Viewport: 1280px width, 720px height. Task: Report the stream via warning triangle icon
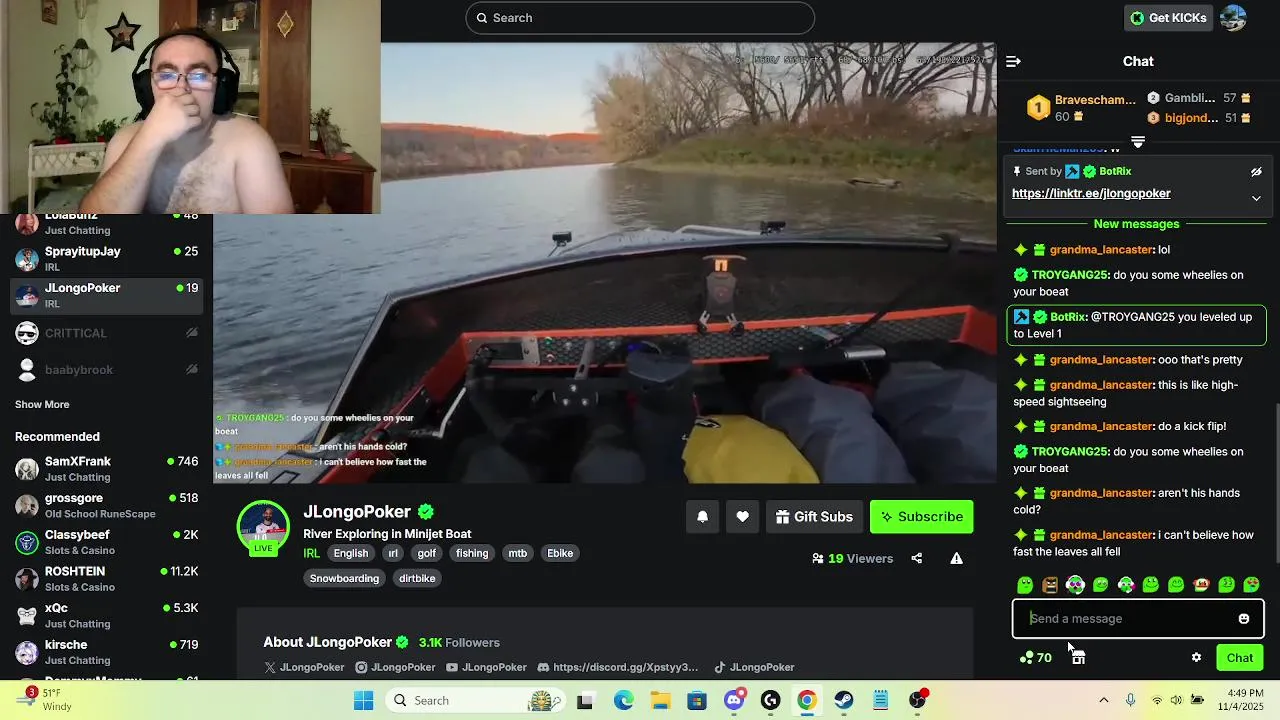[x=957, y=559]
